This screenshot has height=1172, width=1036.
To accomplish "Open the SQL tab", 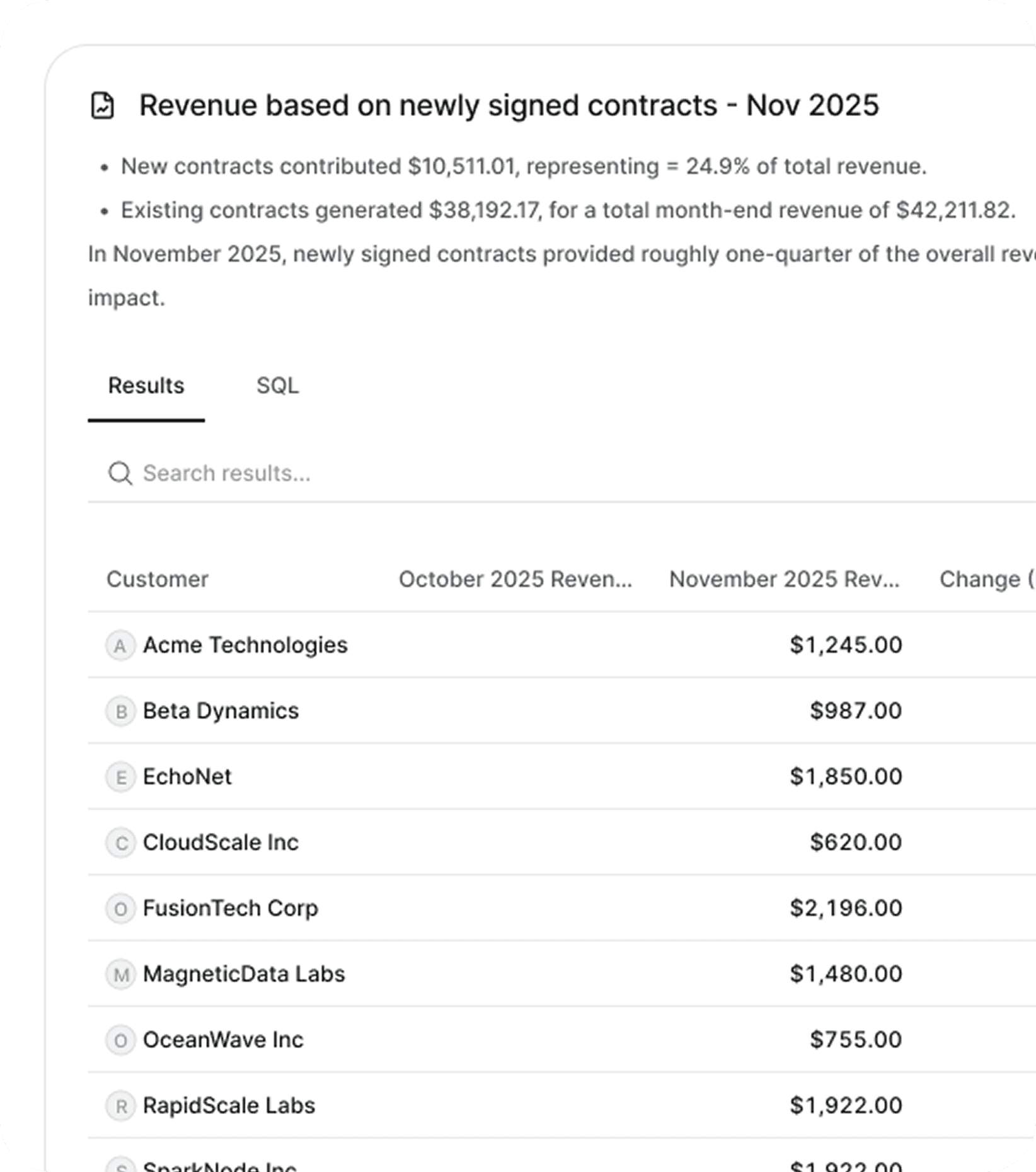I will click(x=277, y=386).
